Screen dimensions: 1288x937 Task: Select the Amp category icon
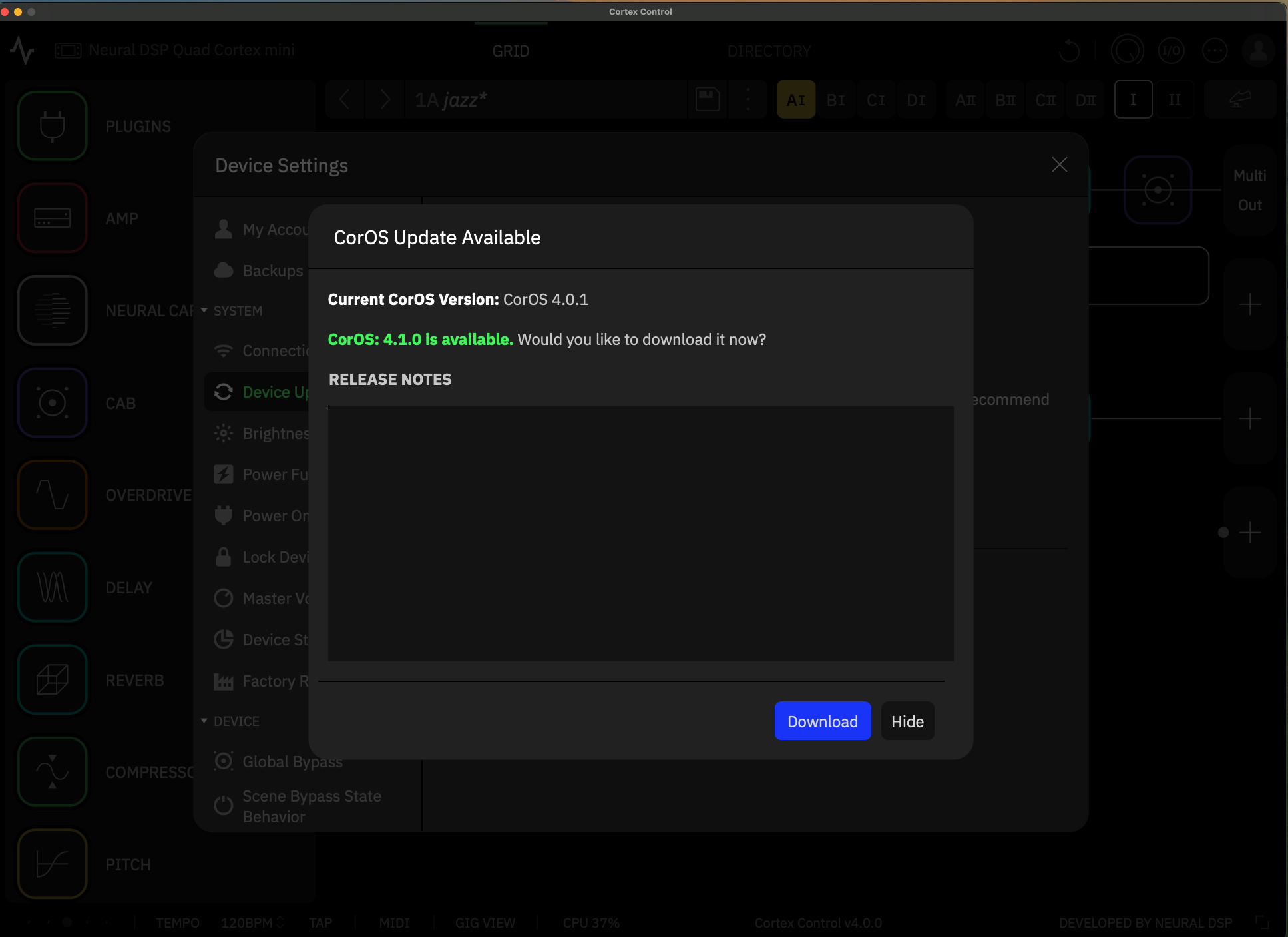click(53, 218)
